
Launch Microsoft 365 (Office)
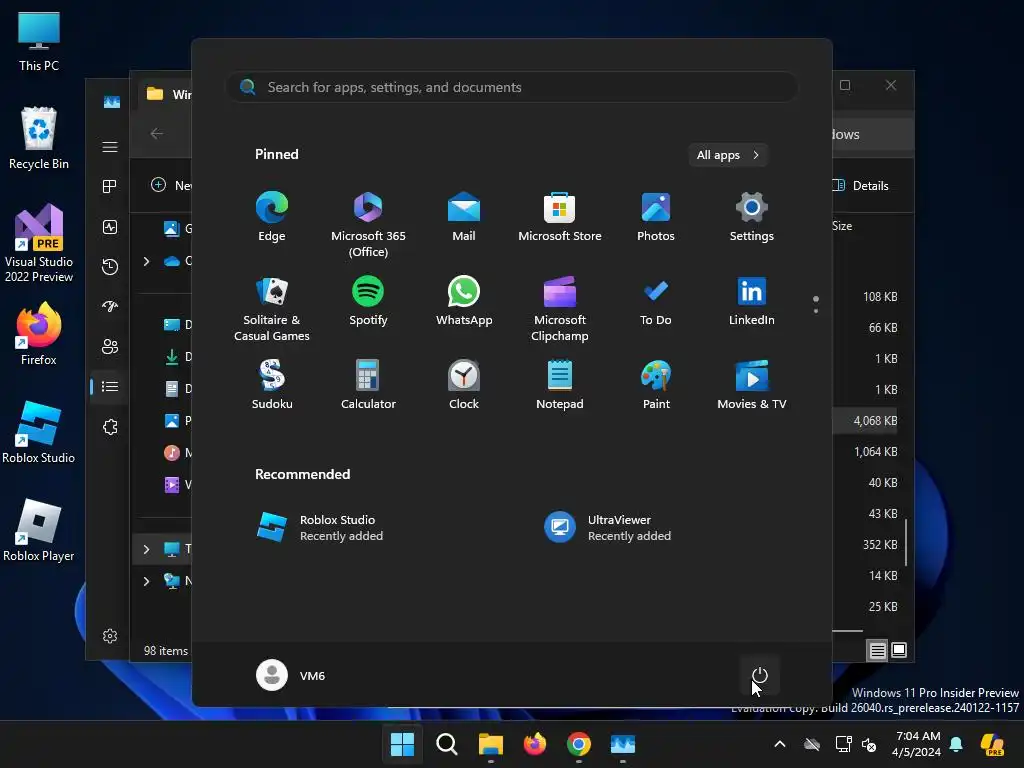coord(368,225)
